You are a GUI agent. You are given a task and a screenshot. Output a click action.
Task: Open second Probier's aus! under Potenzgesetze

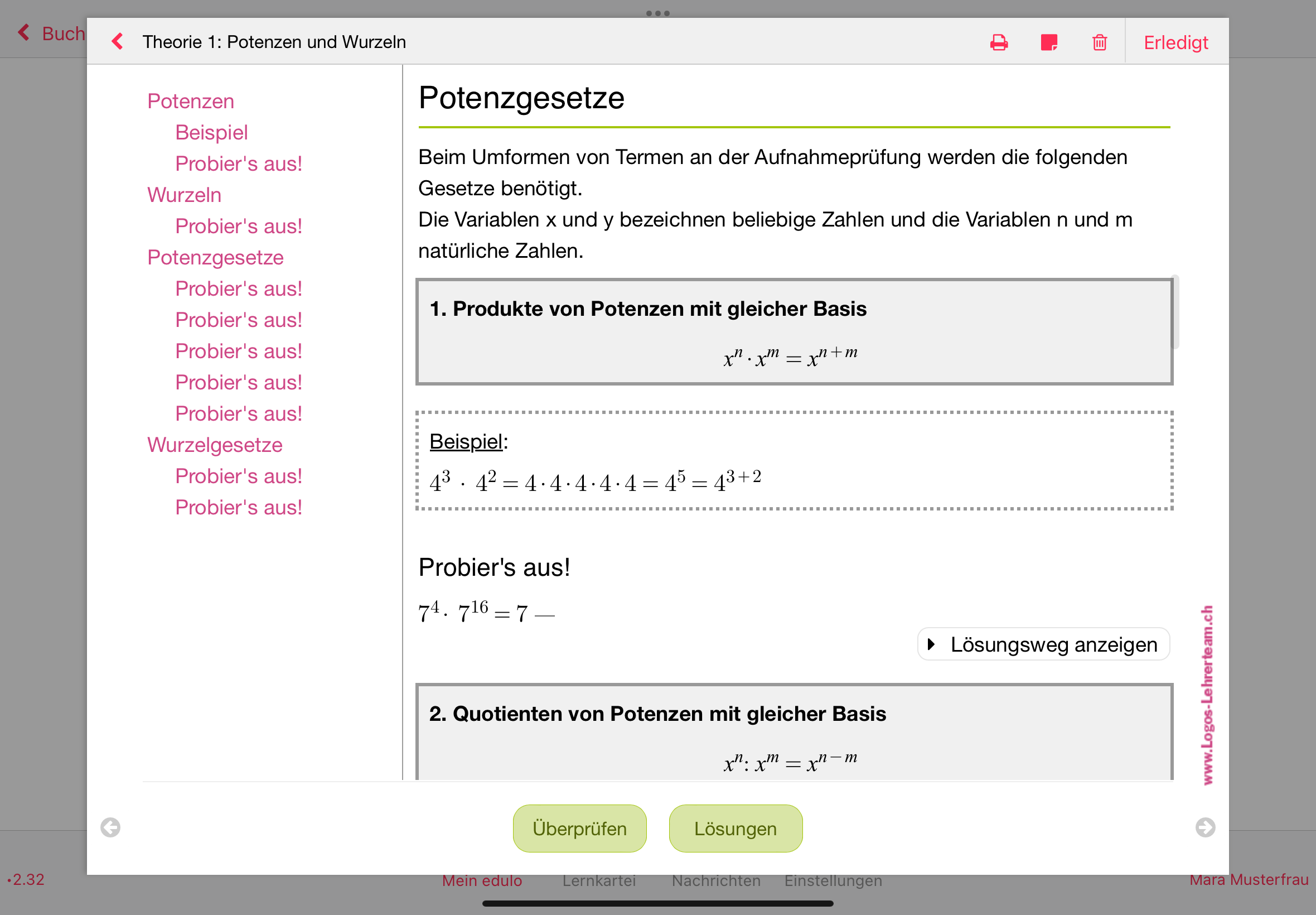pos(238,320)
